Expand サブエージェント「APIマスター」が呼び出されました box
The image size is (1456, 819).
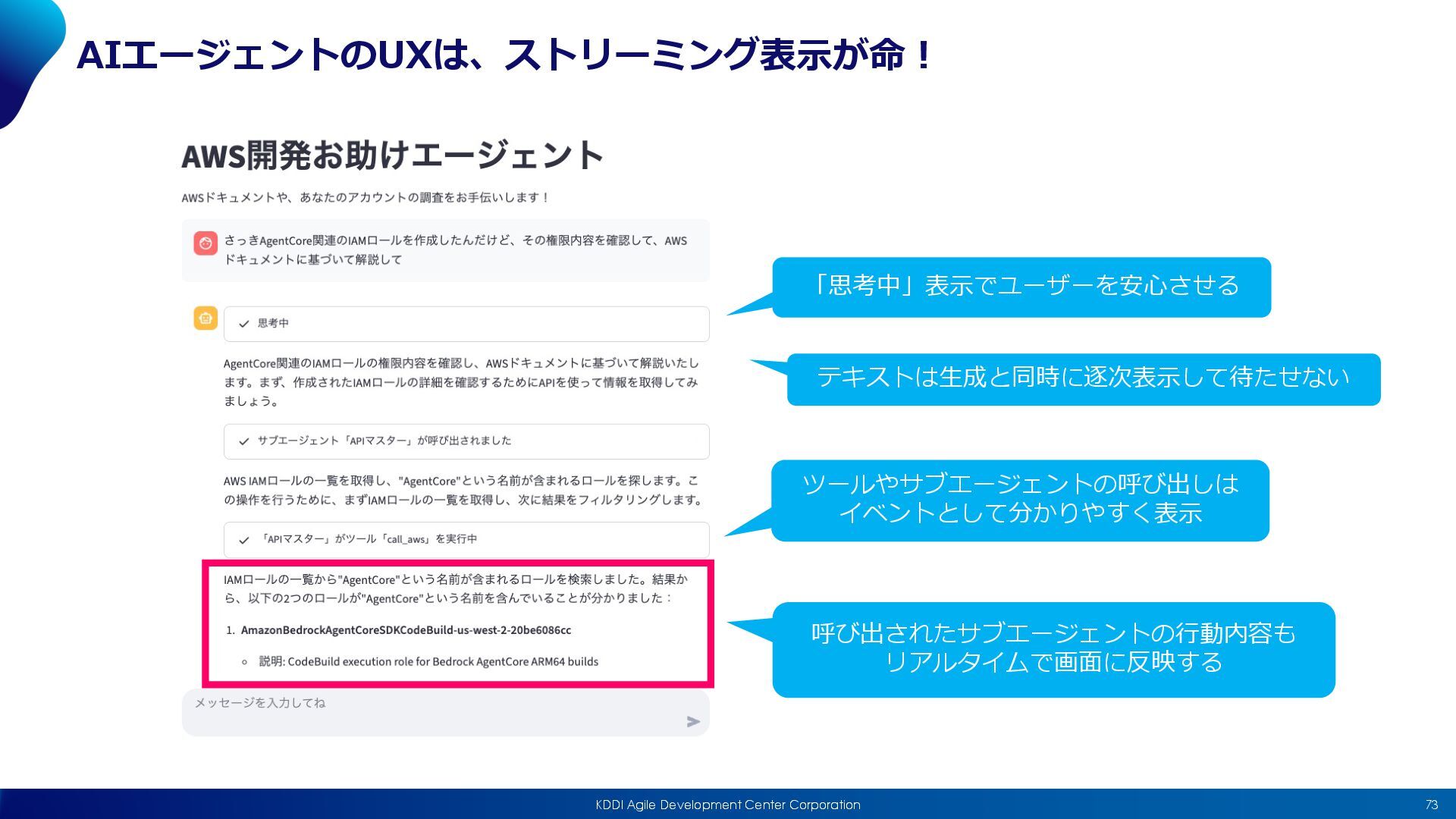click(466, 441)
